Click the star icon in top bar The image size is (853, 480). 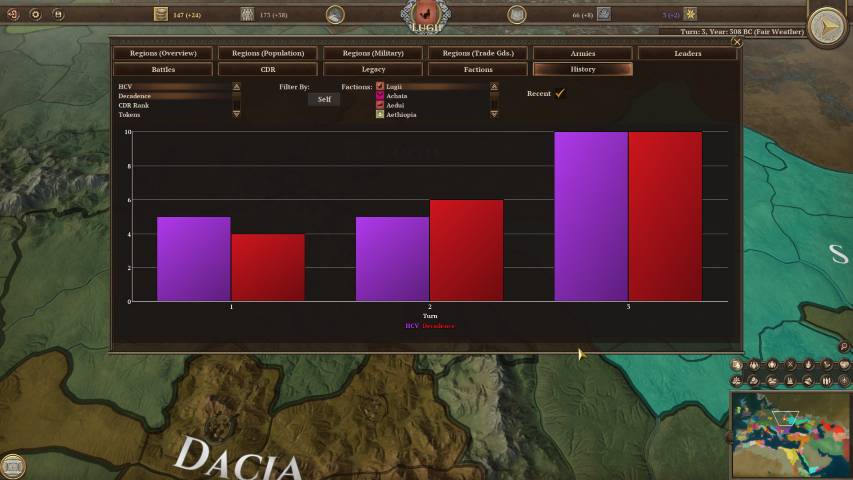(691, 14)
